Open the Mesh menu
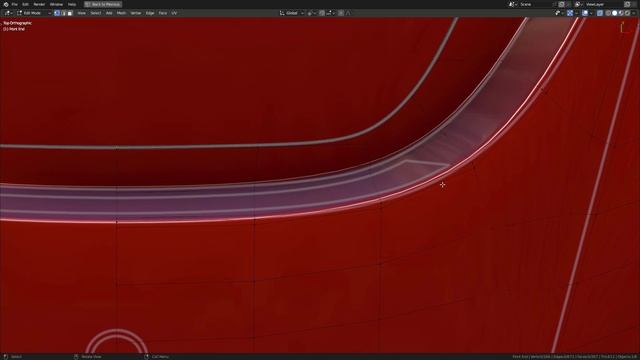The width and height of the screenshot is (640, 360). click(x=121, y=13)
